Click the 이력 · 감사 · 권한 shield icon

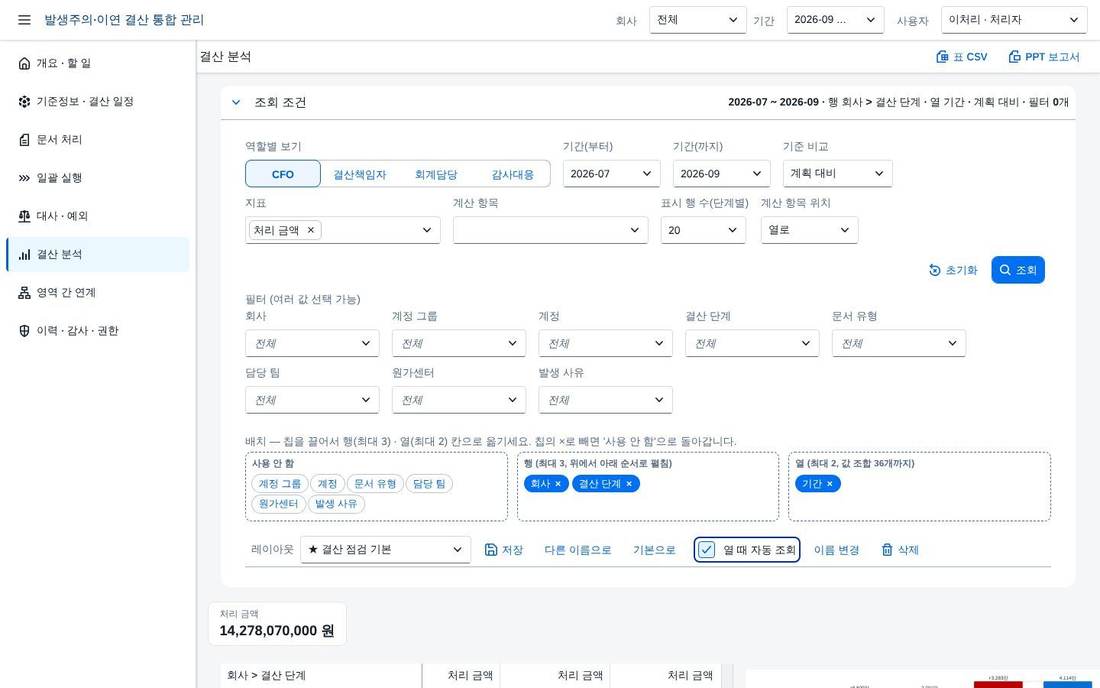[x=25, y=331]
